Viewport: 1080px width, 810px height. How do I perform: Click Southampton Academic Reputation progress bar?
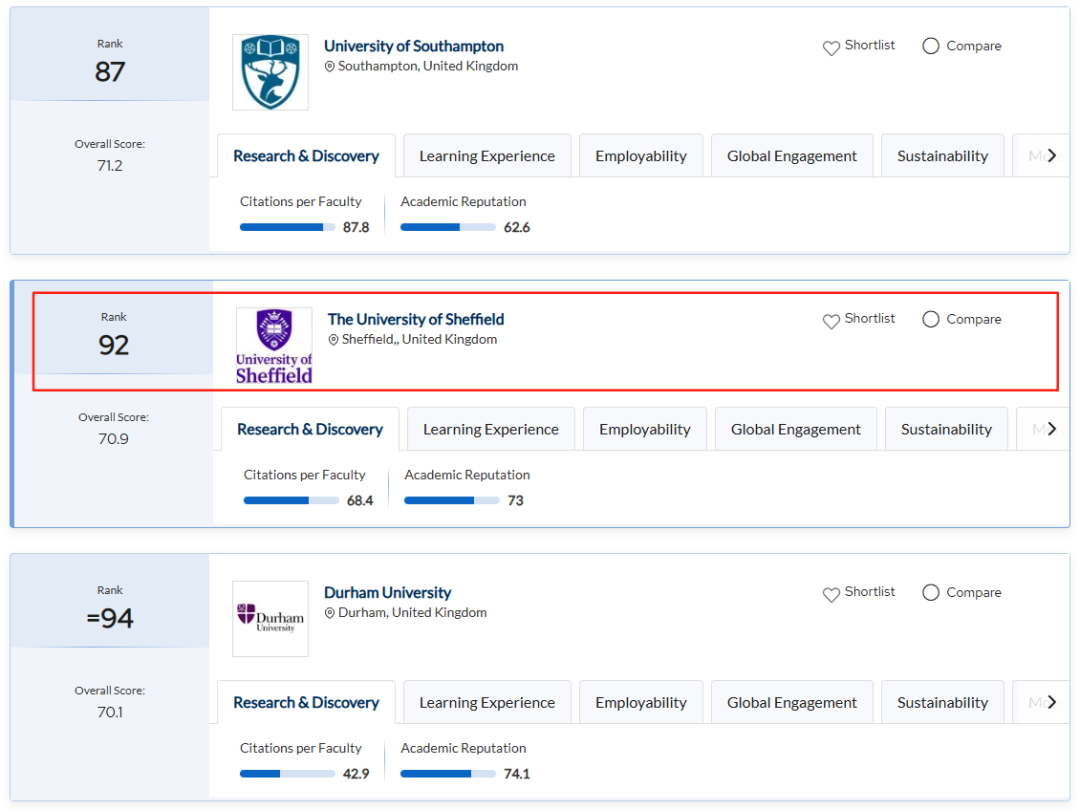click(x=448, y=227)
